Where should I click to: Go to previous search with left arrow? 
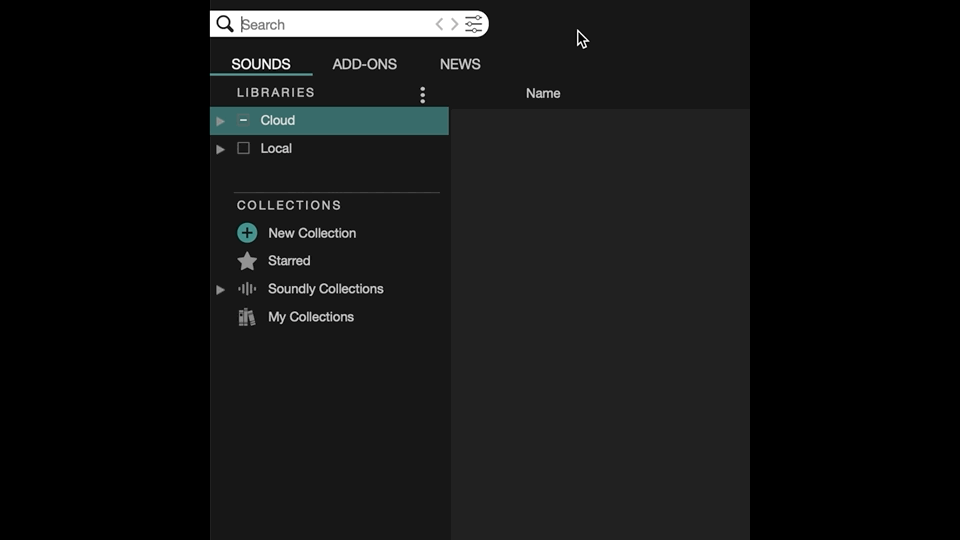click(439, 24)
